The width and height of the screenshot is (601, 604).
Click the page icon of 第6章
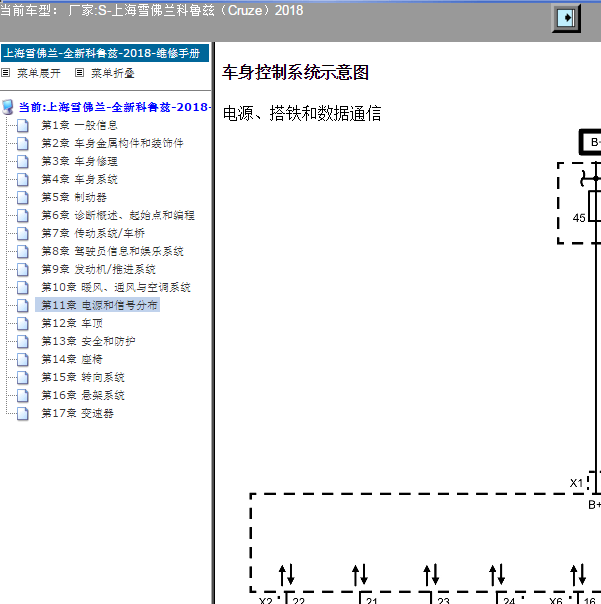[x=23, y=216]
